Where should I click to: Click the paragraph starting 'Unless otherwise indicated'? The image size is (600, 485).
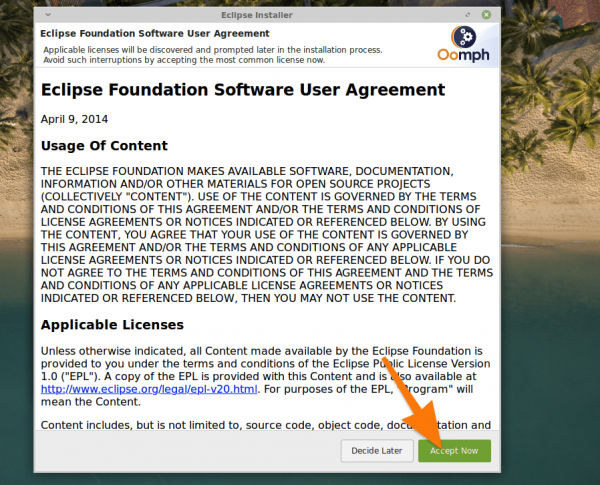coord(265,376)
